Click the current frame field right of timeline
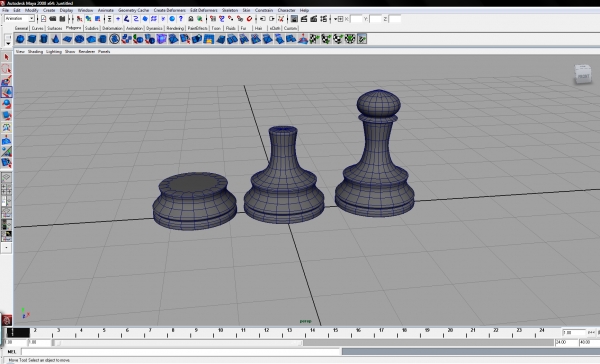The height and width of the screenshot is (364, 600). (574, 333)
